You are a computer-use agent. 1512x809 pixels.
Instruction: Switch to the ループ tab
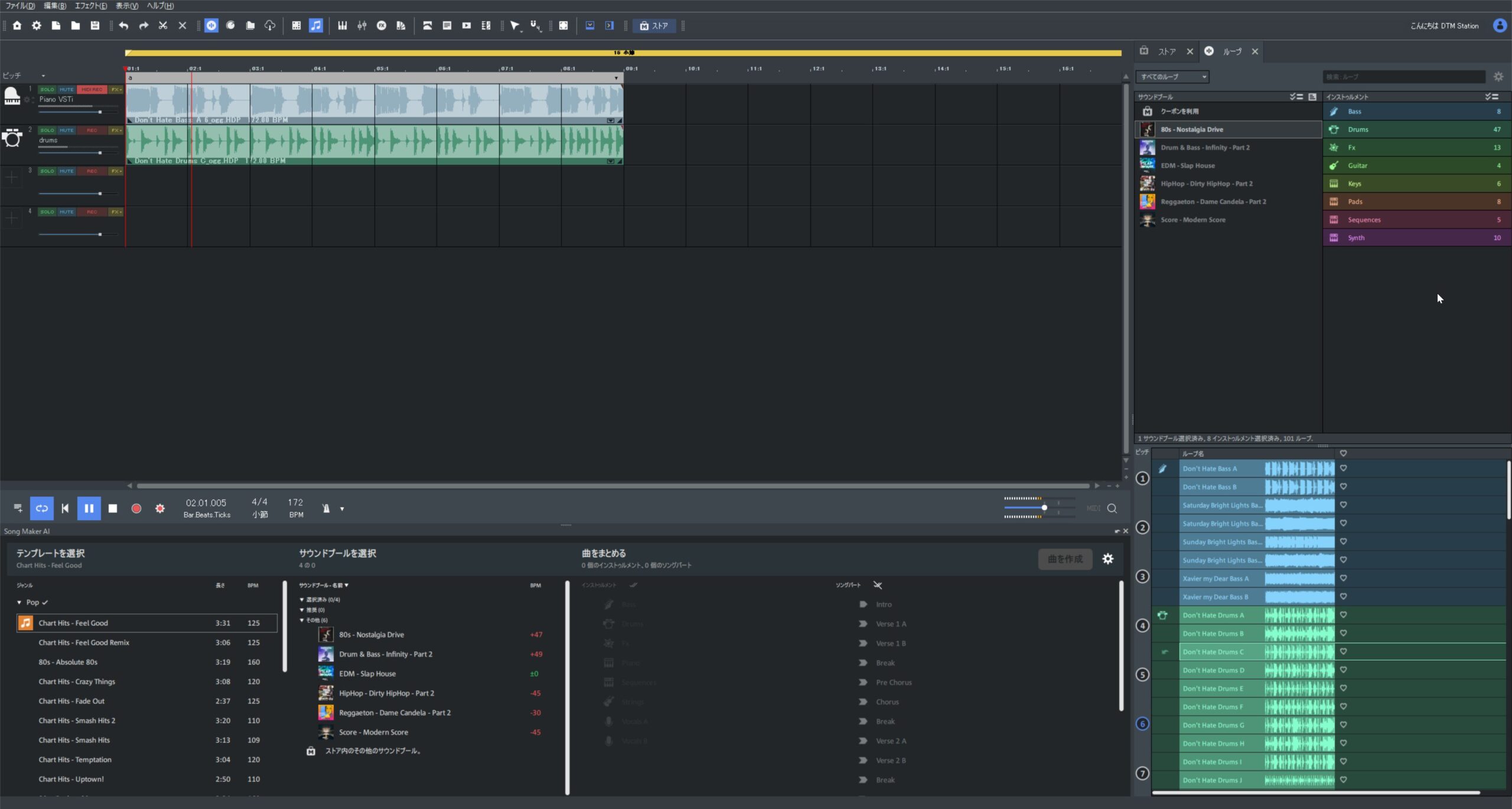click(x=1232, y=51)
